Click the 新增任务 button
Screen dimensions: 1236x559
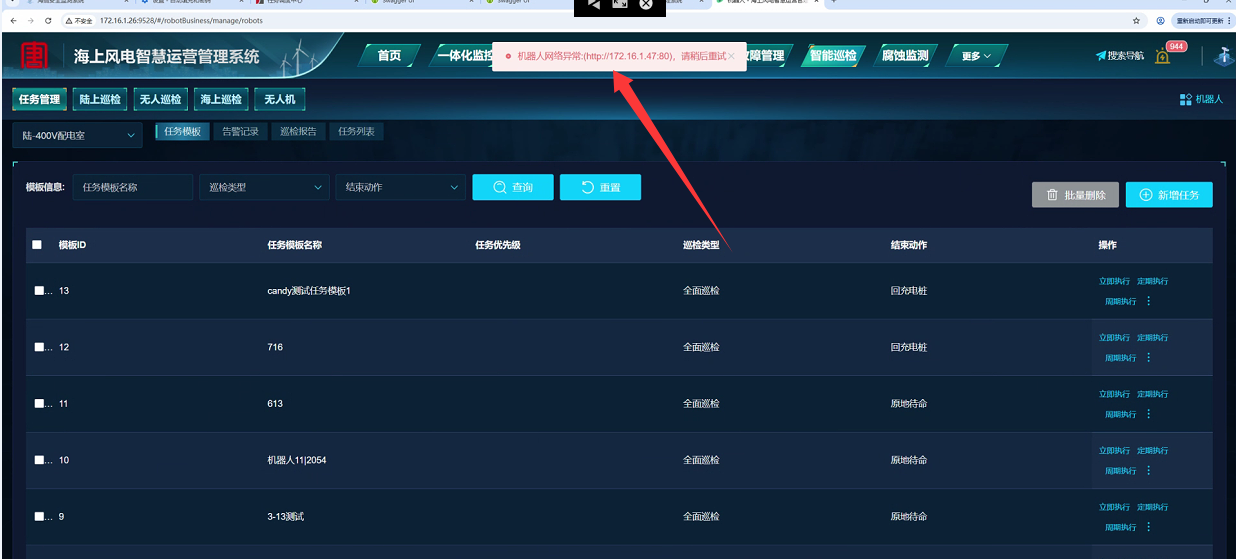[1168, 195]
